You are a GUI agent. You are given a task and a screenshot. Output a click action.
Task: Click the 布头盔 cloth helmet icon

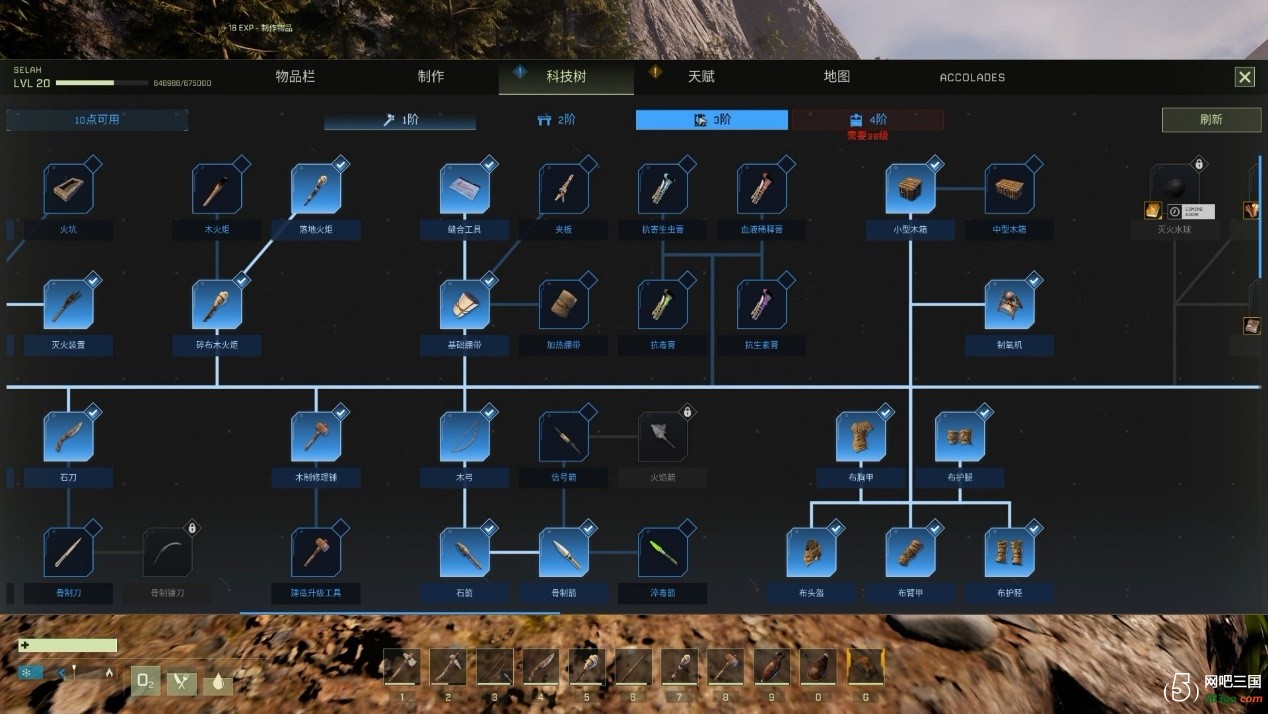pos(811,553)
